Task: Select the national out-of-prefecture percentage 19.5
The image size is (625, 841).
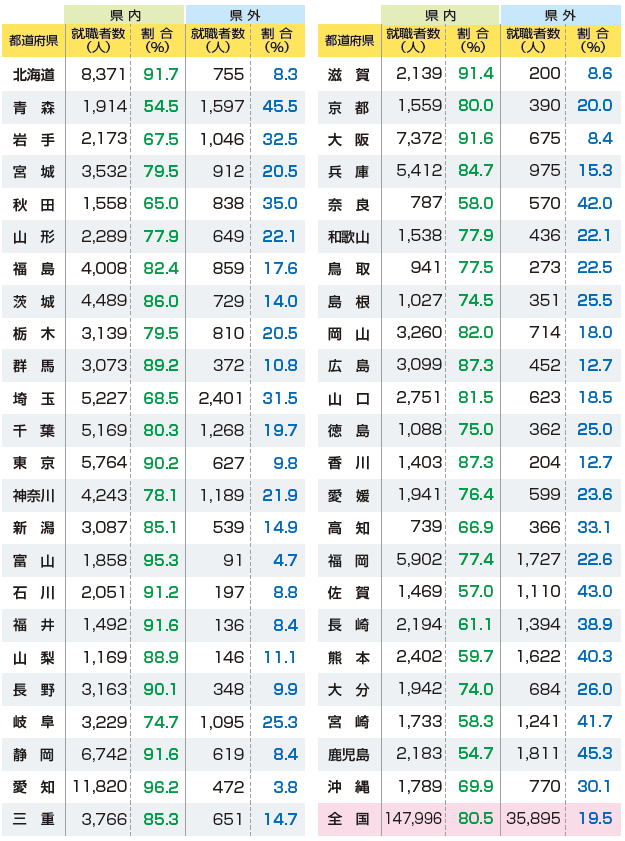Action: [x=595, y=818]
